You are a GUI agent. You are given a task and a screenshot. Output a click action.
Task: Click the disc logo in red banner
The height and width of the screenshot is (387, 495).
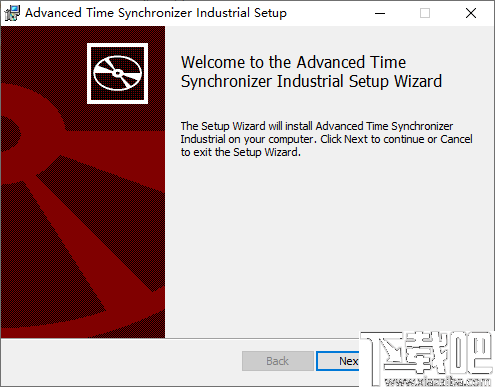tap(117, 73)
